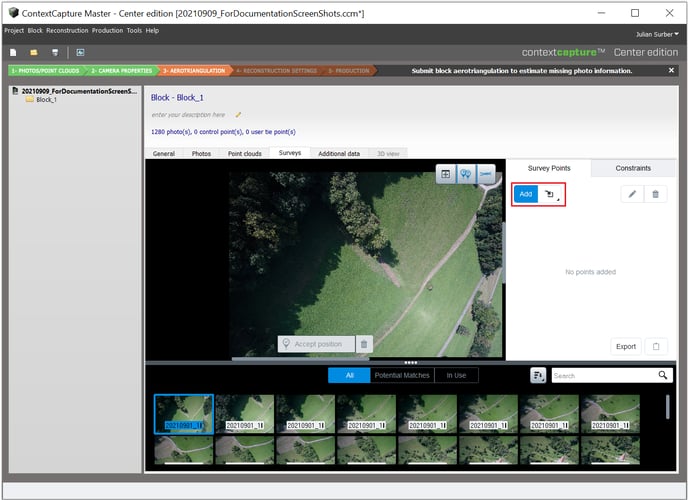Show only Potential Matches photos
Image resolution: width=688 pixels, height=500 pixels.
pos(402,375)
